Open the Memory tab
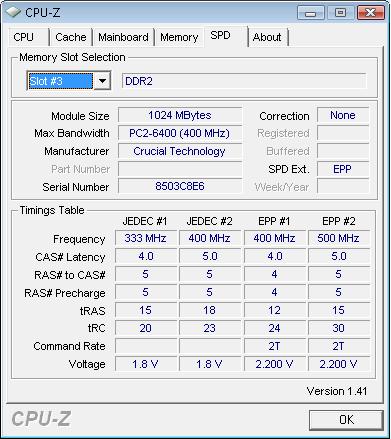Image resolution: width=391 pixels, height=439 pixels. (179, 37)
